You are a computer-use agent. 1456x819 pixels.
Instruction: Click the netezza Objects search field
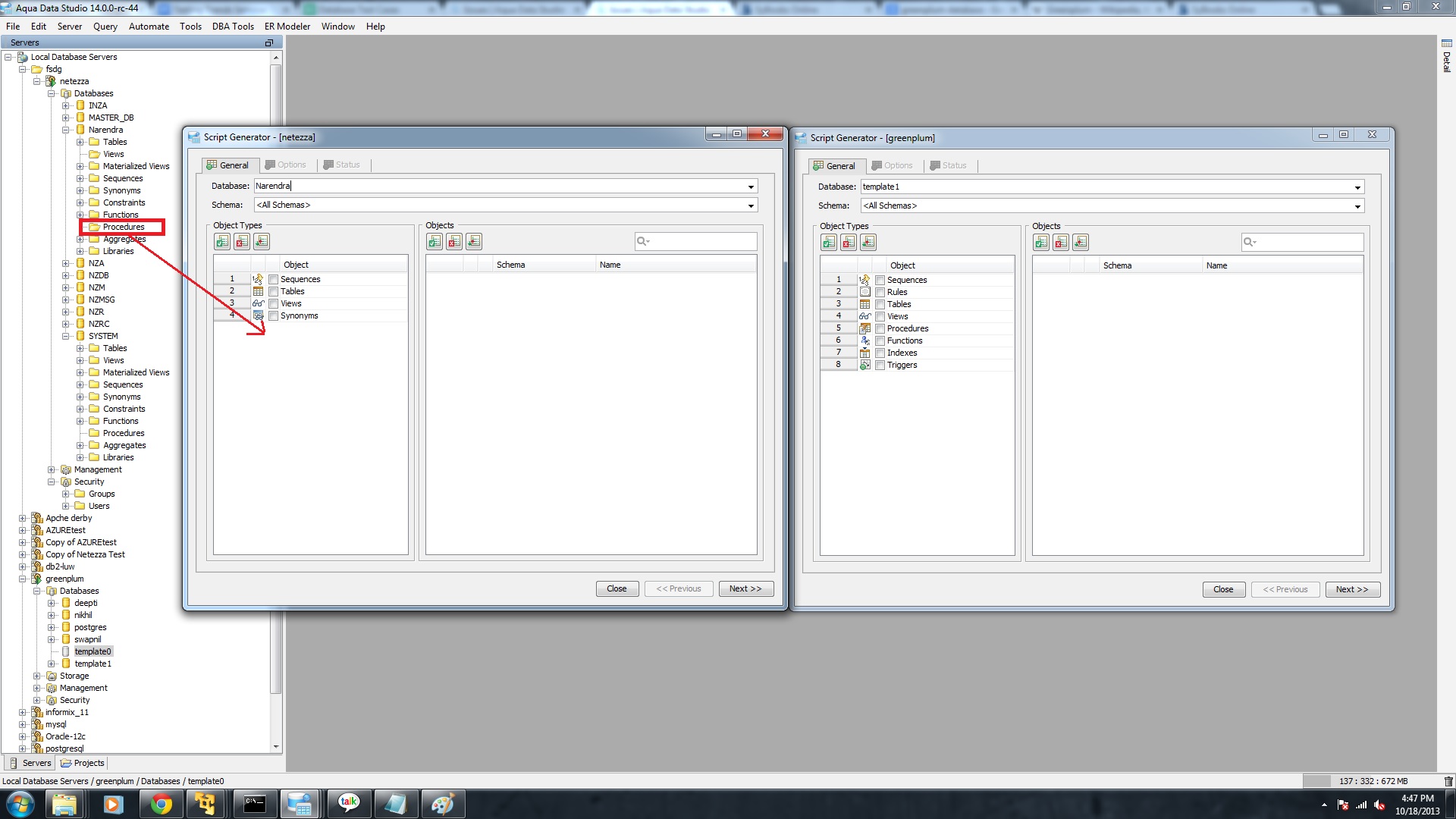click(x=701, y=241)
